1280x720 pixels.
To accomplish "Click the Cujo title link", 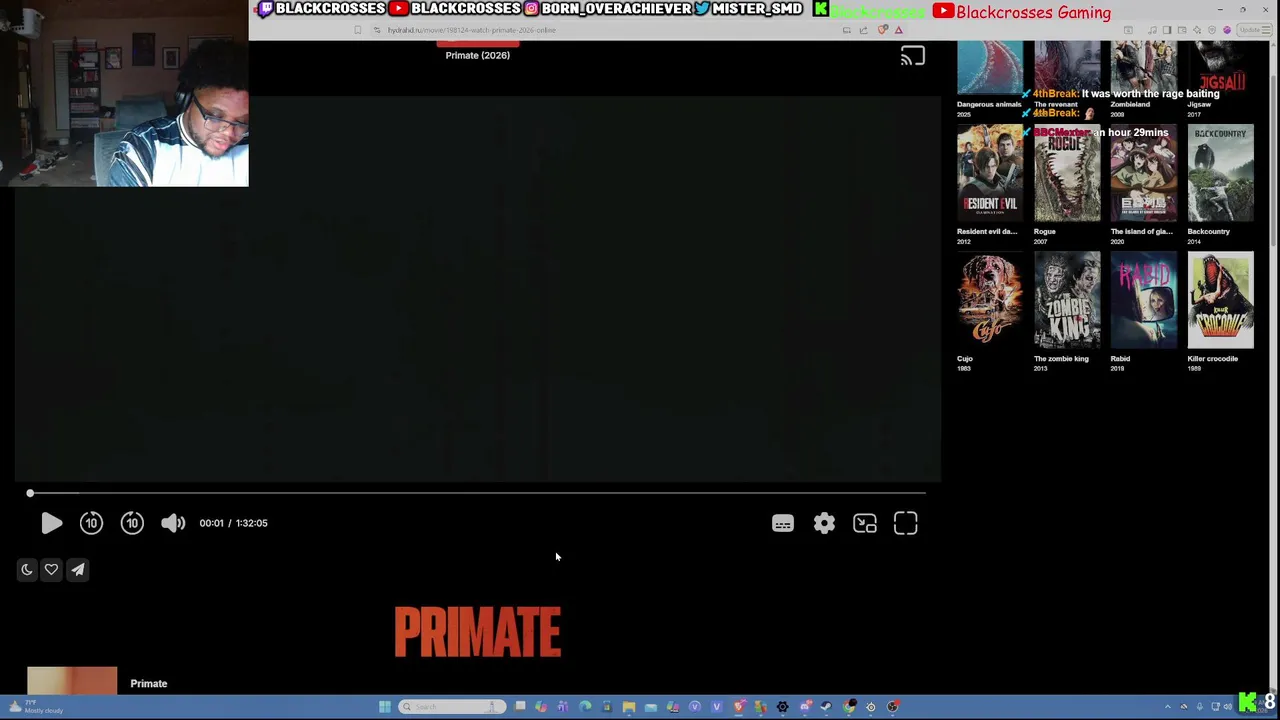I will click(964, 358).
